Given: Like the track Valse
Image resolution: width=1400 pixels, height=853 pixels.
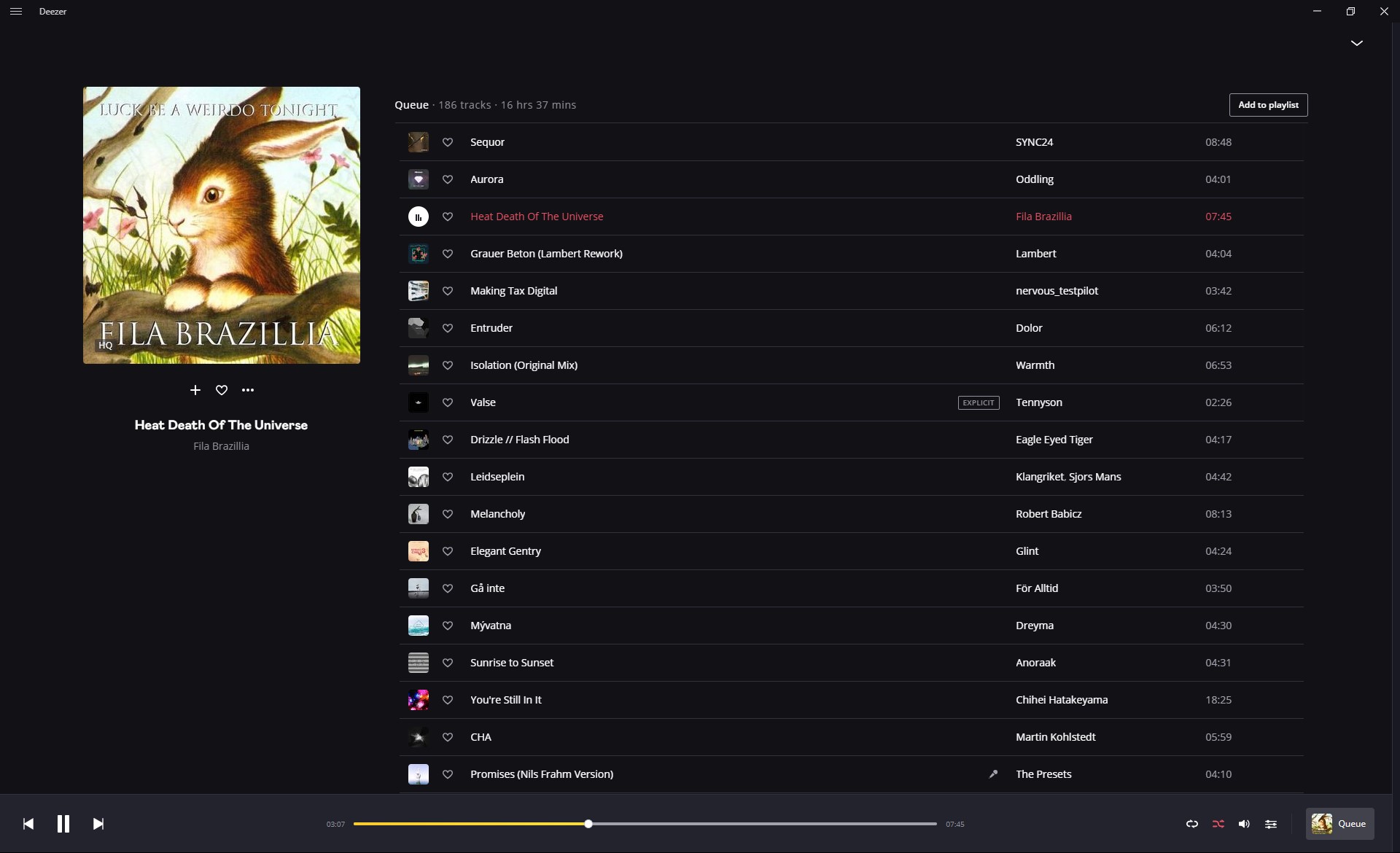Looking at the screenshot, I should (x=448, y=402).
